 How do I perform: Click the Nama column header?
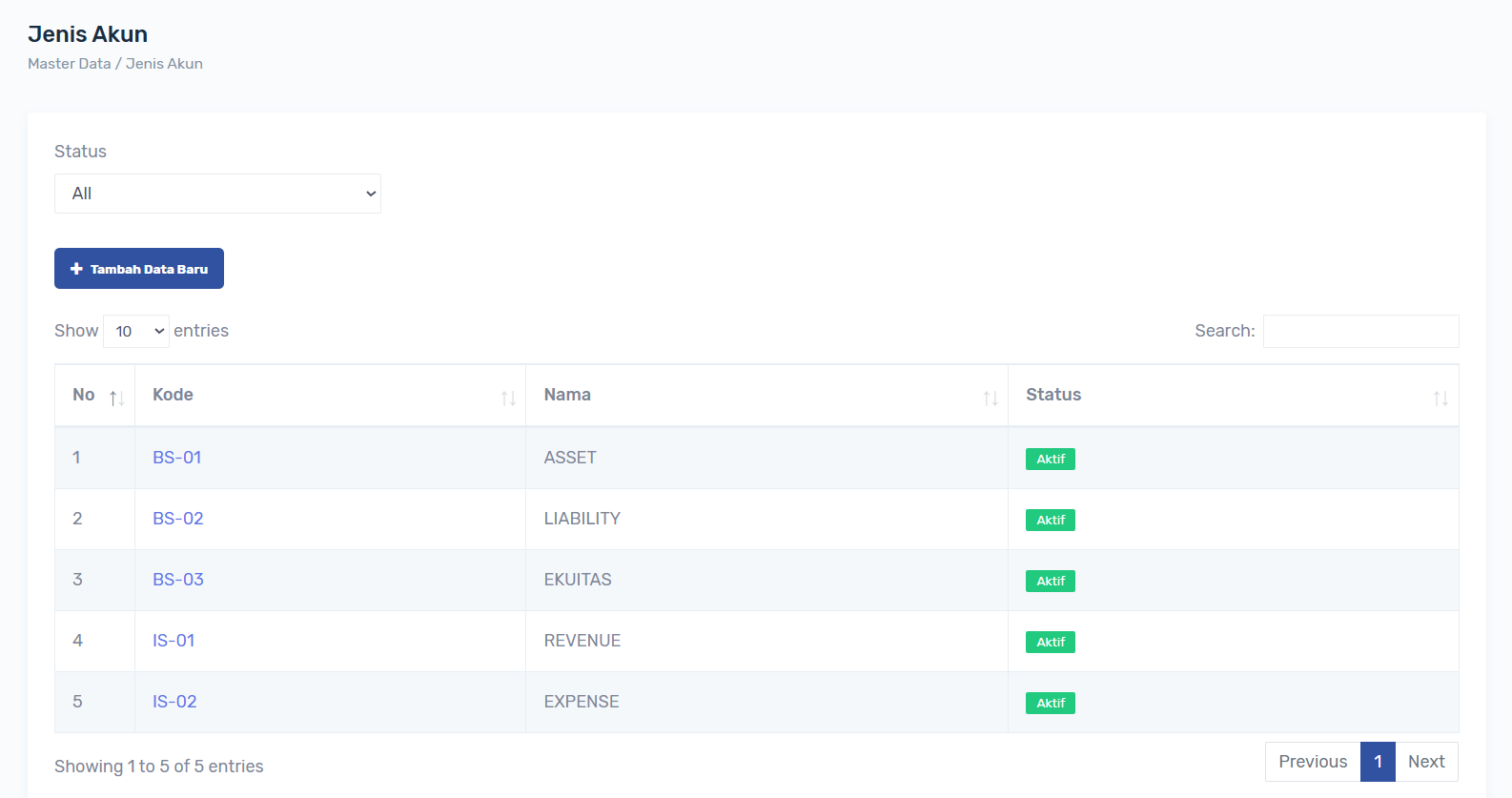pyautogui.click(x=567, y=395)
